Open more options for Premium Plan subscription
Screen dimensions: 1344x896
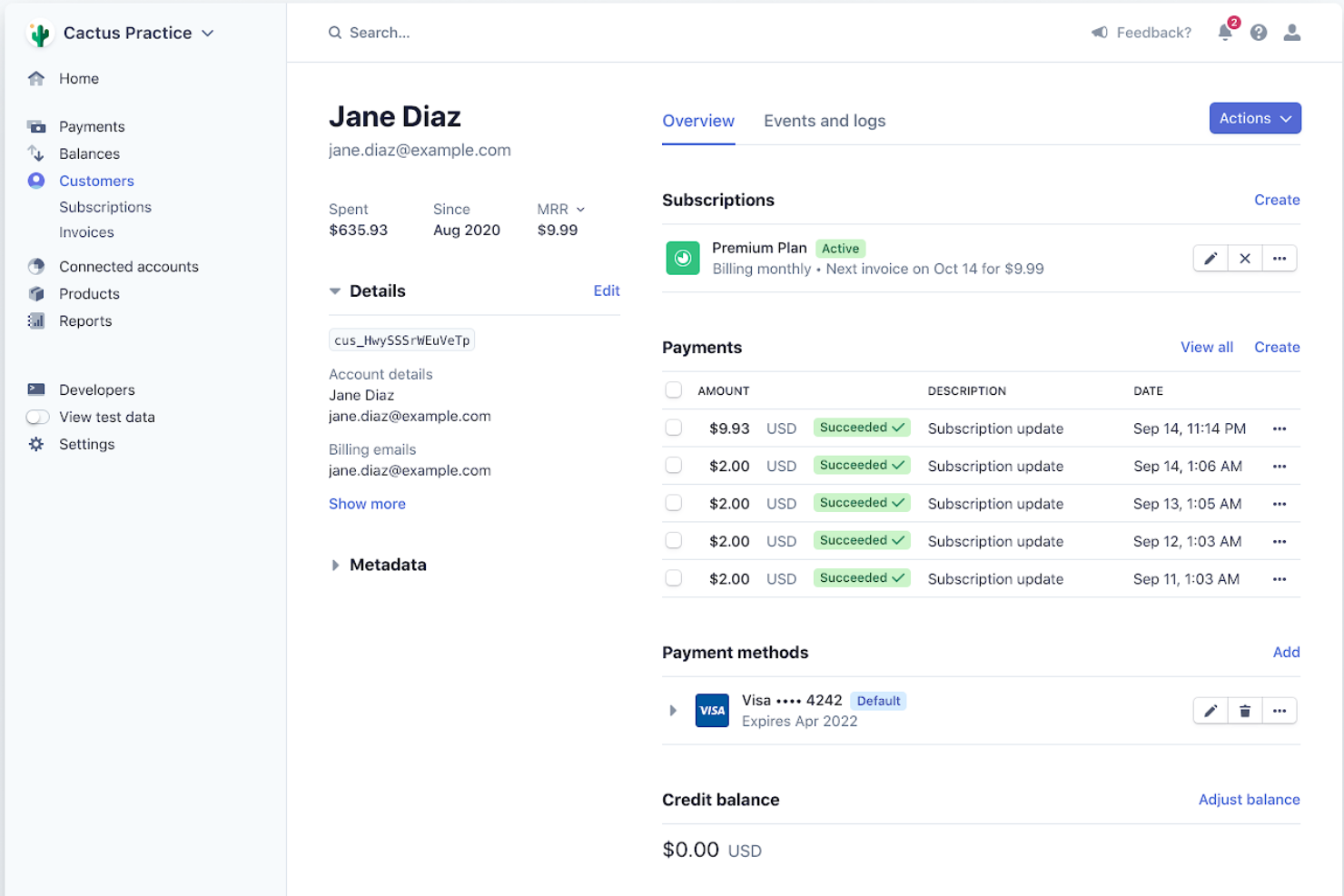[x=1280, y=259]
